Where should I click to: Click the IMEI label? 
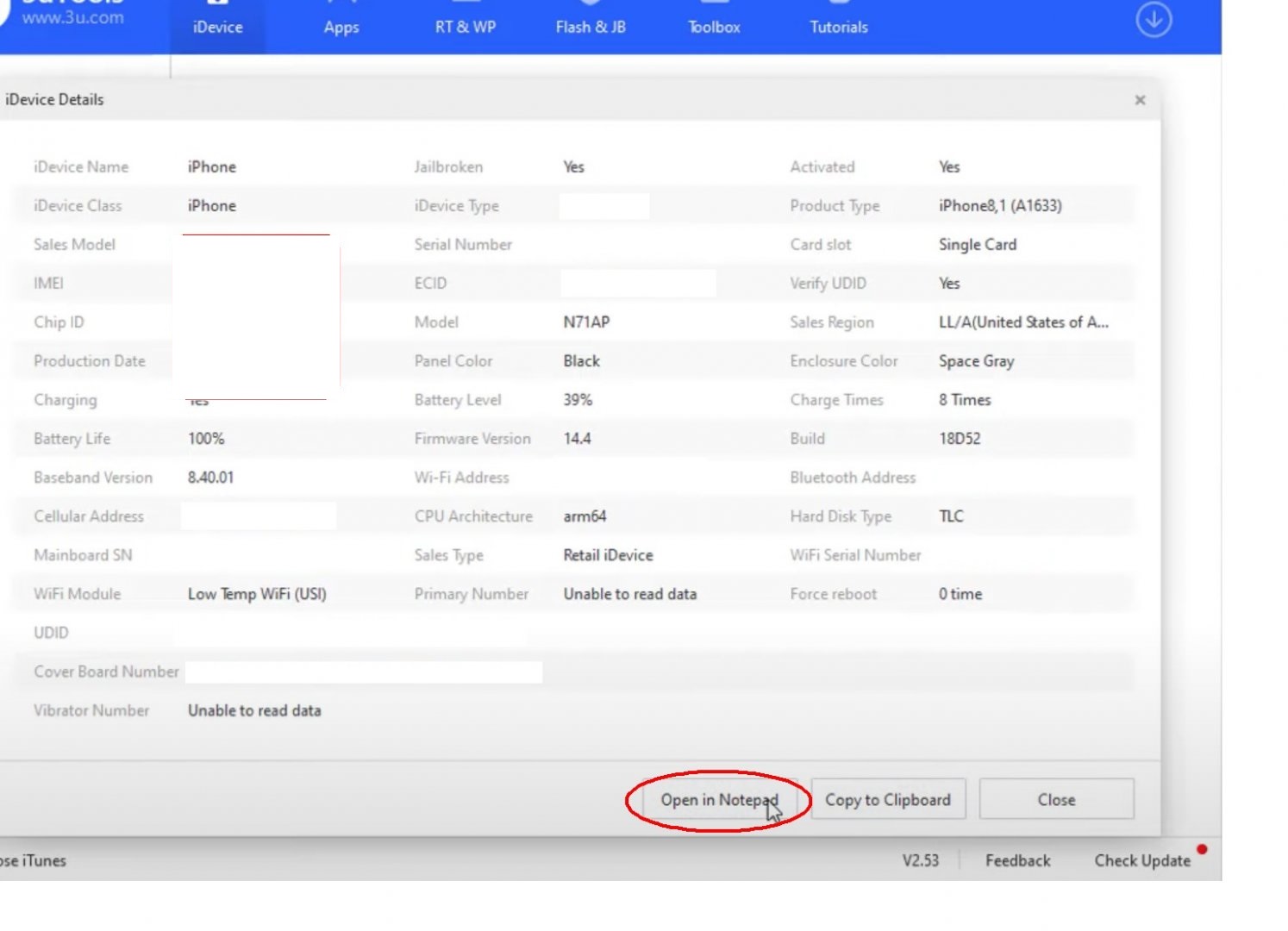click(x=48, y=284)
